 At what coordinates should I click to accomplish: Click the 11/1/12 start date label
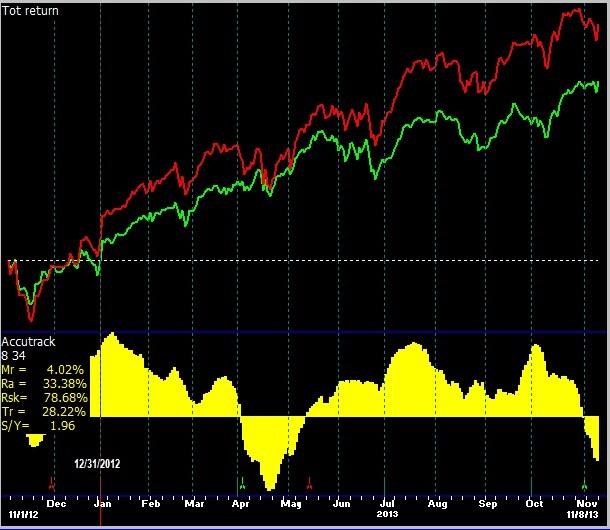(24, 514)
